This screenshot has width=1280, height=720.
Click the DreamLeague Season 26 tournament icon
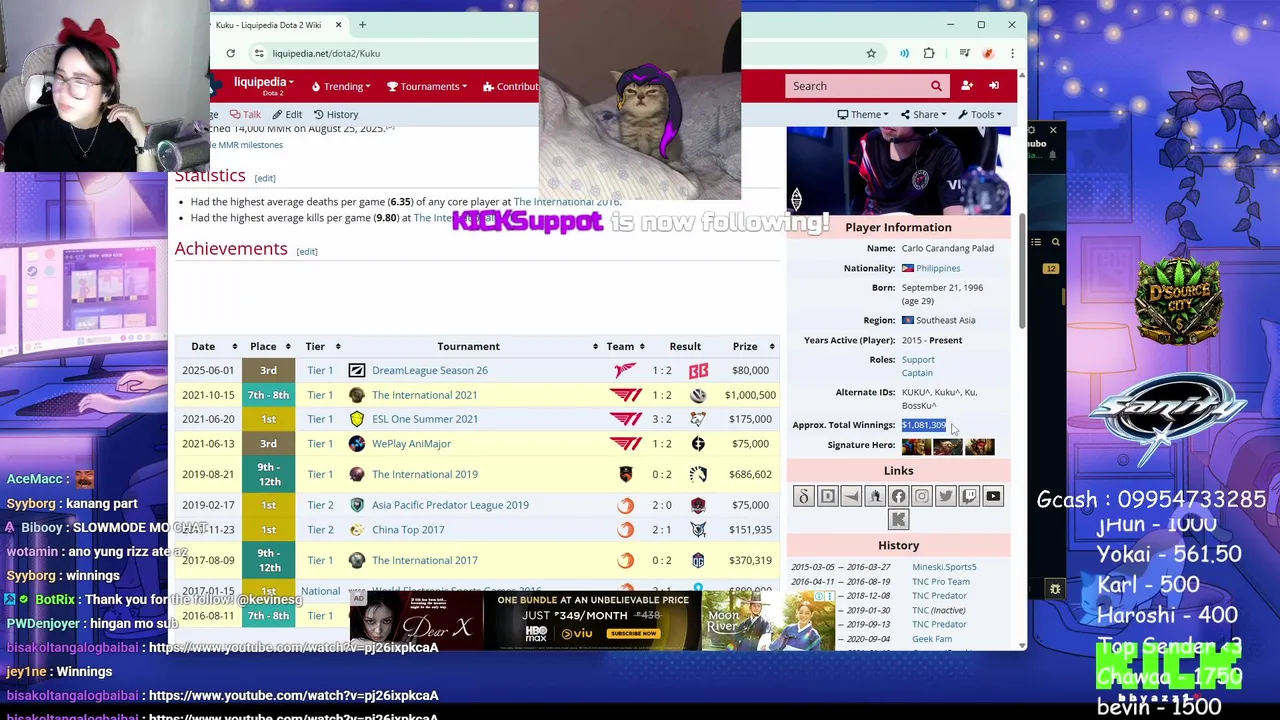(357, 370)
